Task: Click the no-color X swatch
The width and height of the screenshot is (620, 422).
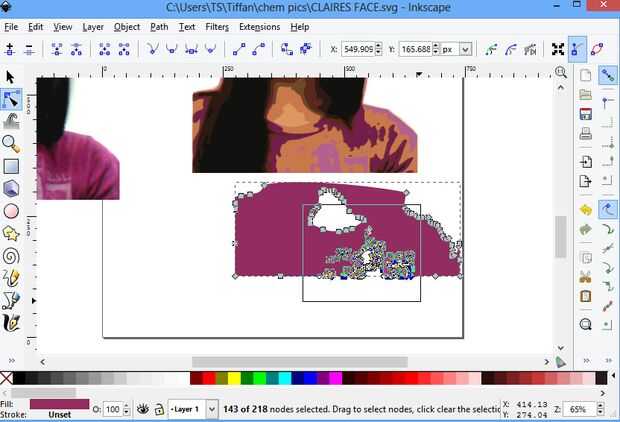Action: [6, 378]
